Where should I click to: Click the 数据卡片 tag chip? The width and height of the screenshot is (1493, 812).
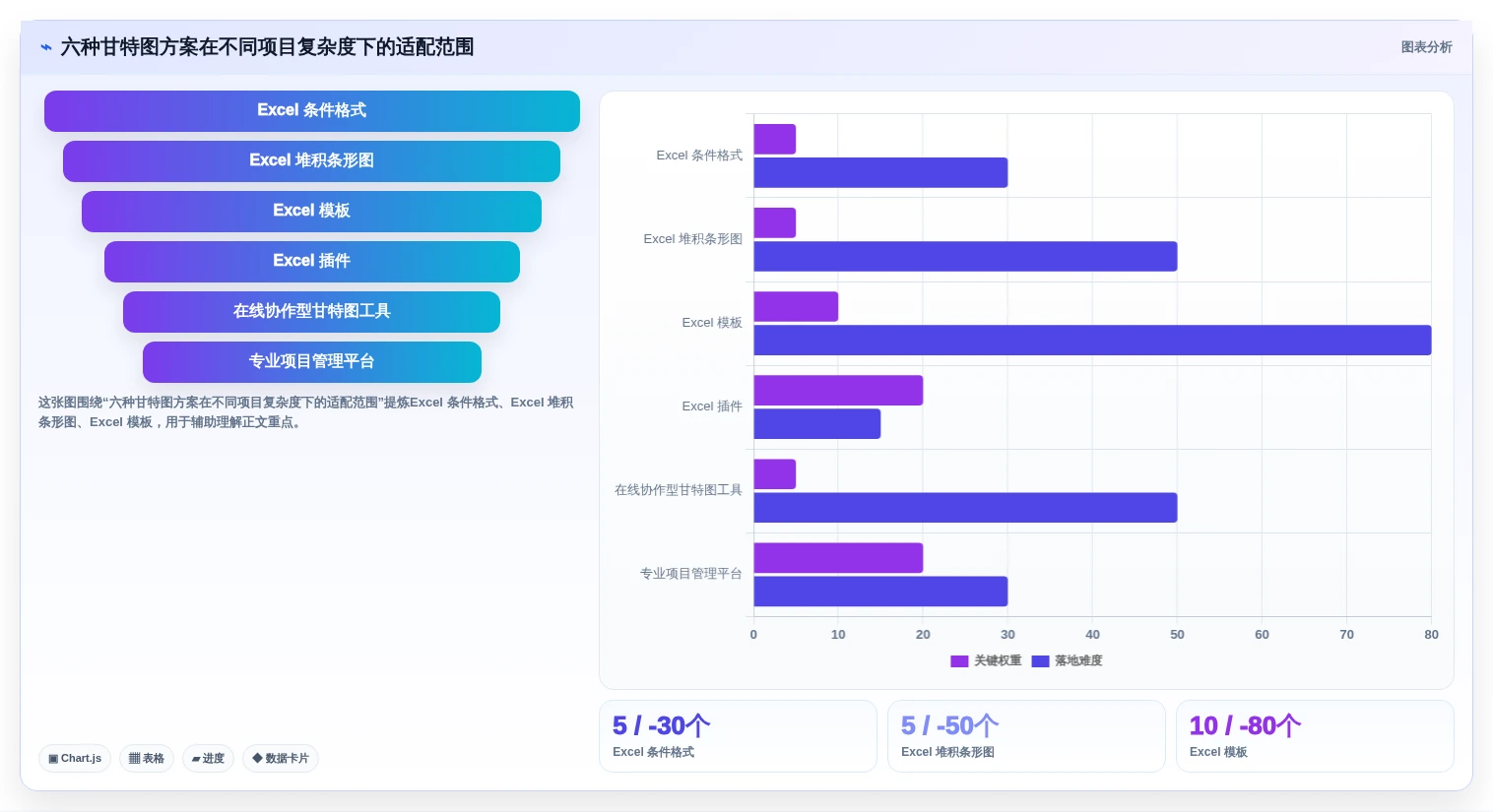pos(281,759)
